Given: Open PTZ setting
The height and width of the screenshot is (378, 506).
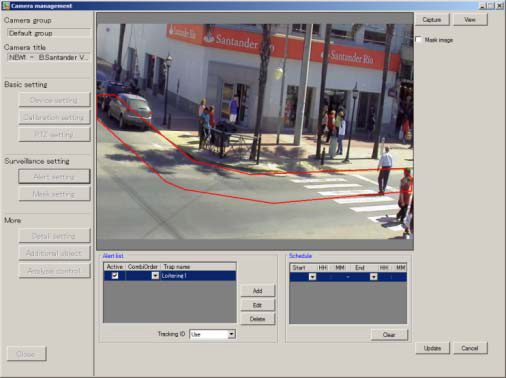Looking at the screenshot, I should pyautogui.click(x=54, y=135).
